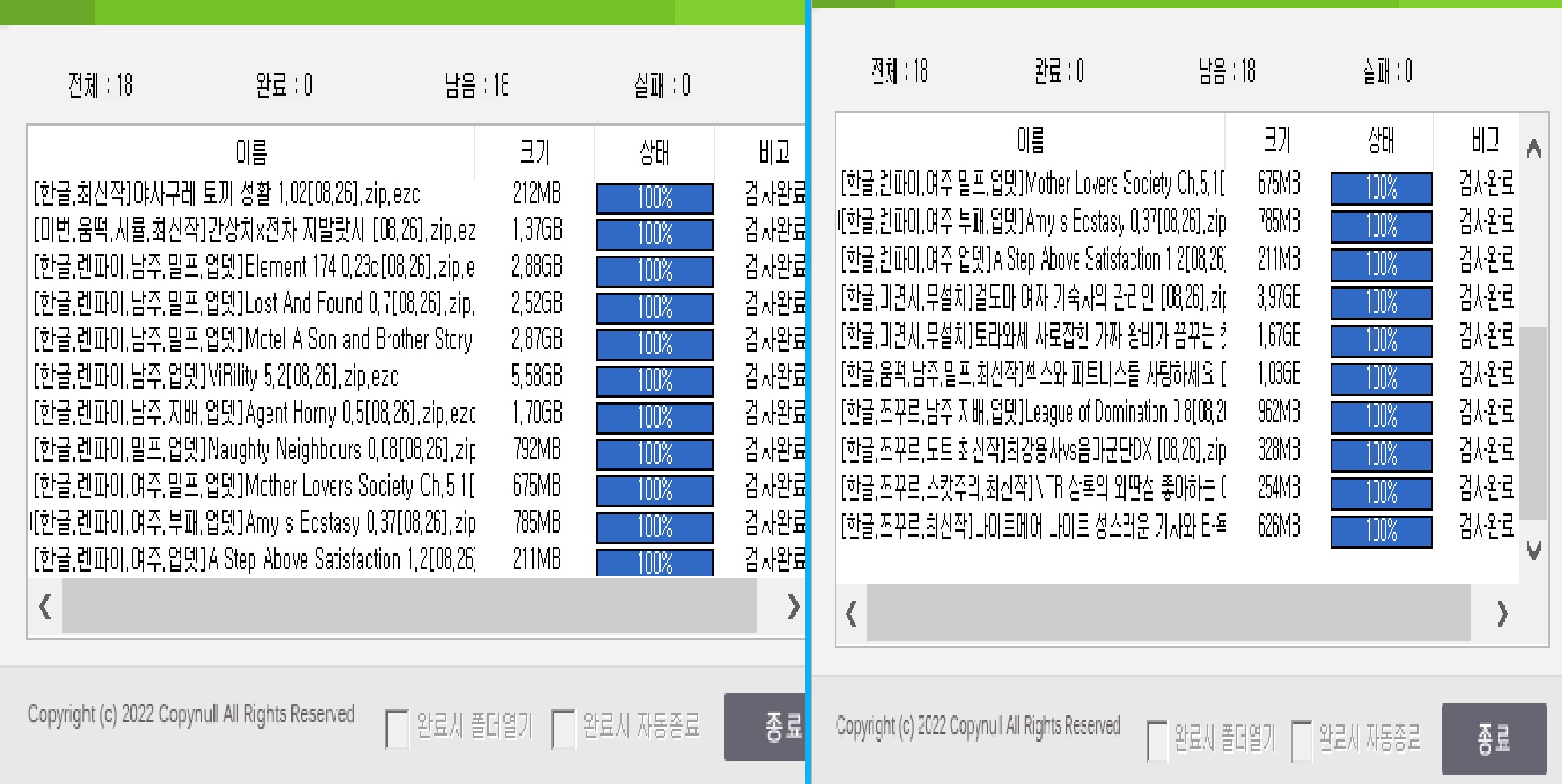Enable 완료시 자동종료 checkbox in left window
Viewport: 1562px width, 784px height.
coord(563,728)
